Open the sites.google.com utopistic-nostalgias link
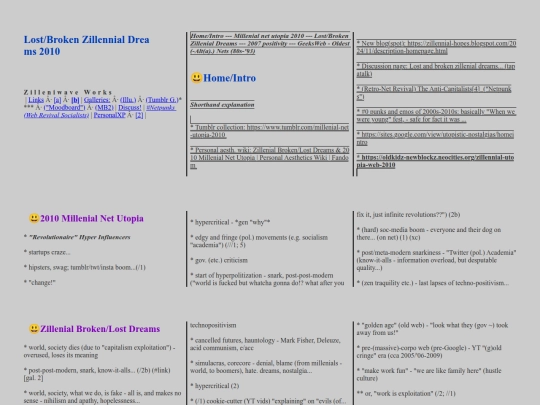 [x=435, y=138]
